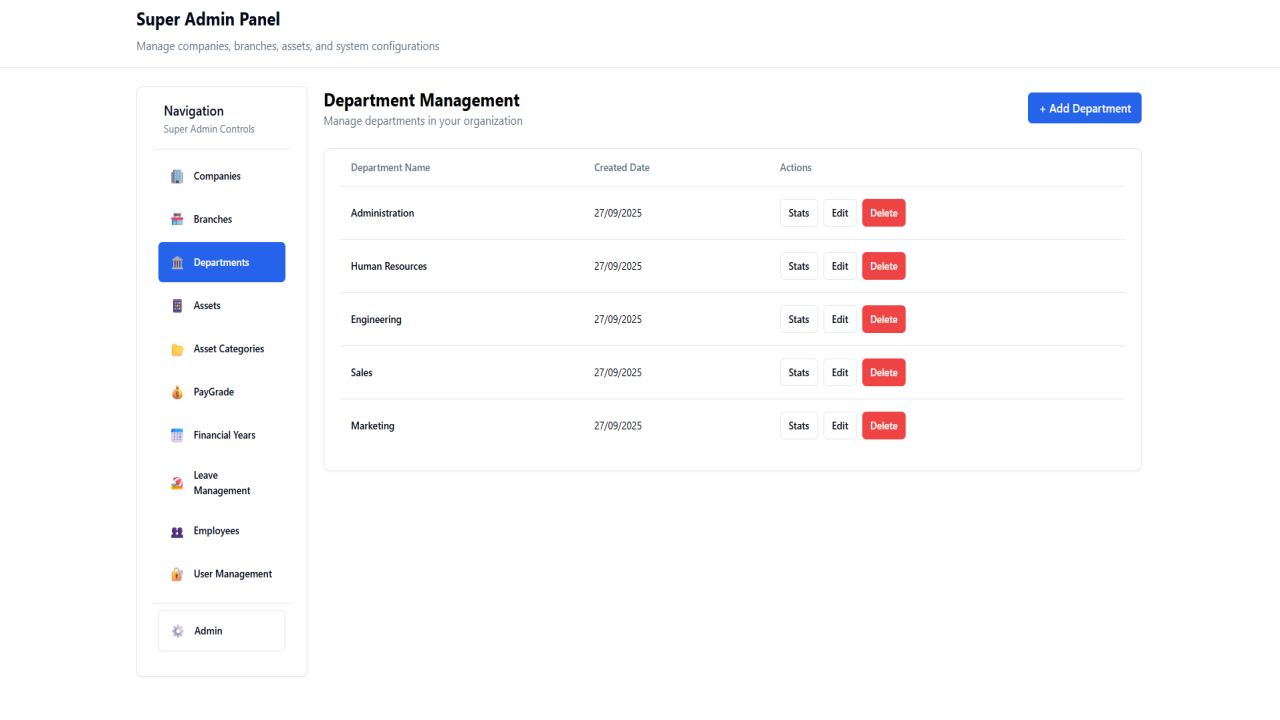Click 'Manage departments in your organization' text
This screenshot has height=720, width=1280.
pos(423,121)
